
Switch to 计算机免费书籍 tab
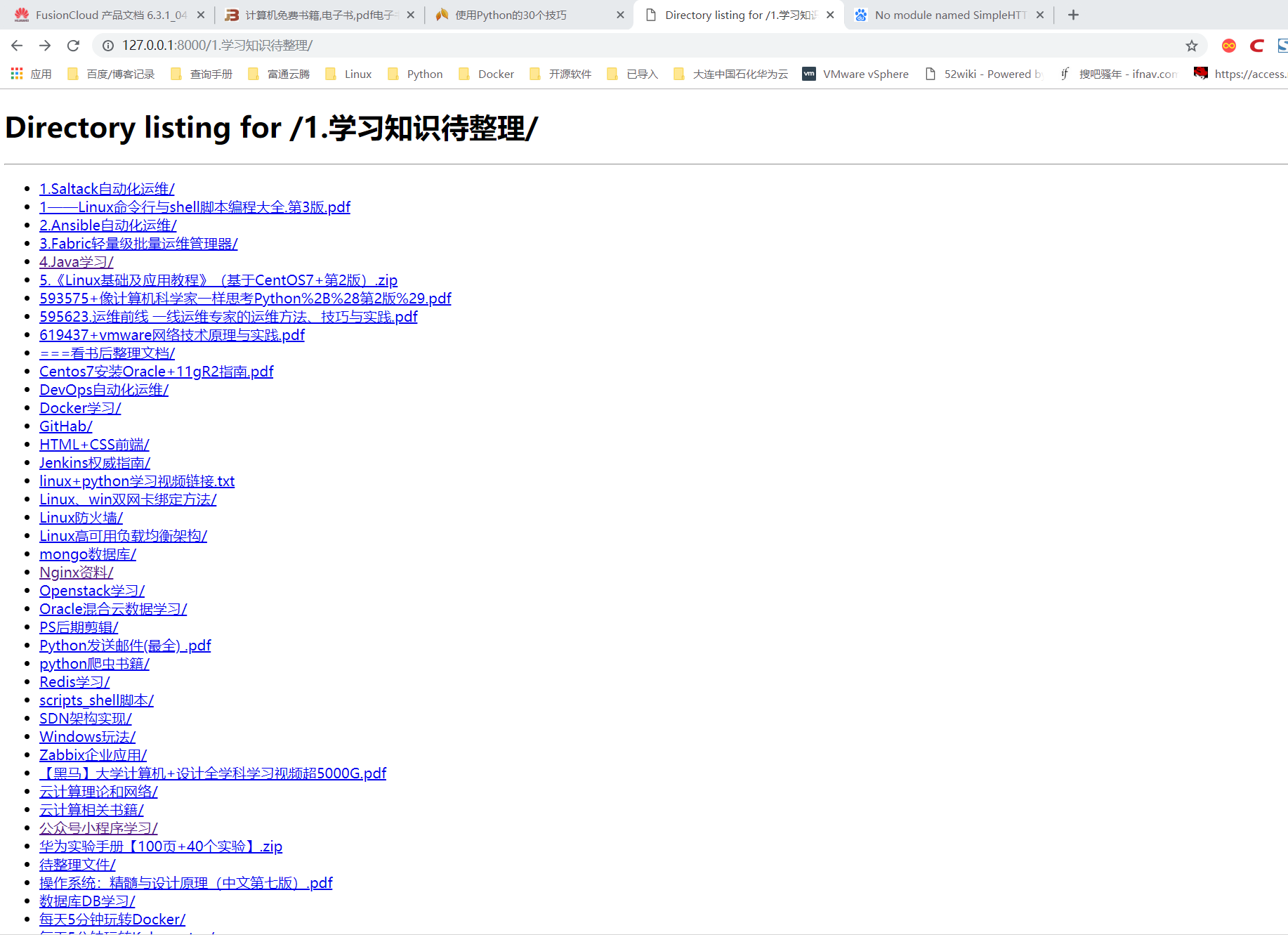click(x=320, y=15)
